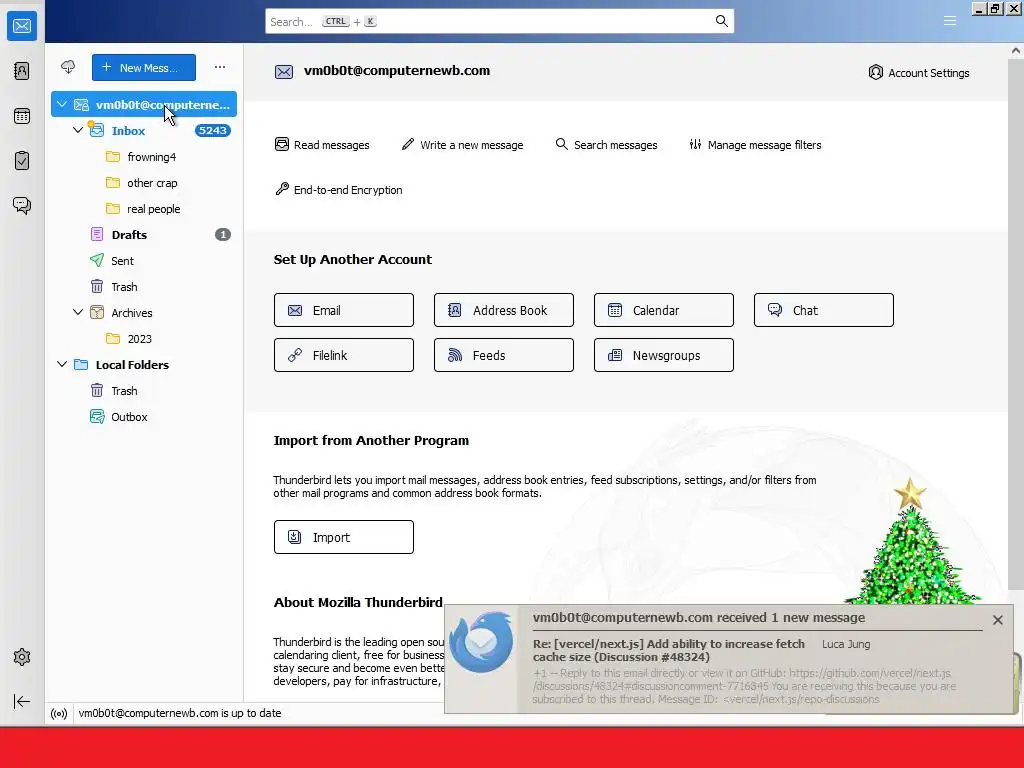The width and height of the screenshot is (1024, 768).
Task: Set up Filelink
Action: 344,355
